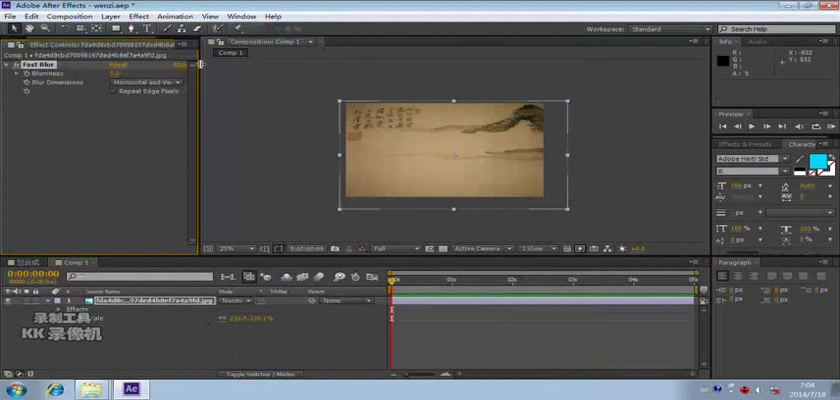Click the Comp 1 viewer breadcrumb button

(230, 52)
